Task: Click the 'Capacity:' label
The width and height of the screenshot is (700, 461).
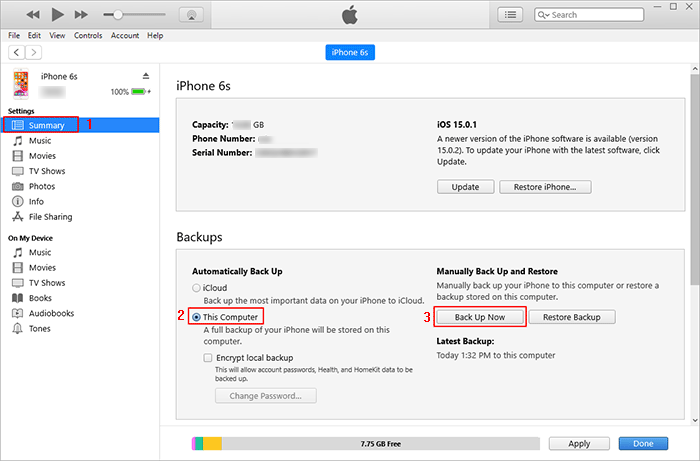Action: point(210,125)
